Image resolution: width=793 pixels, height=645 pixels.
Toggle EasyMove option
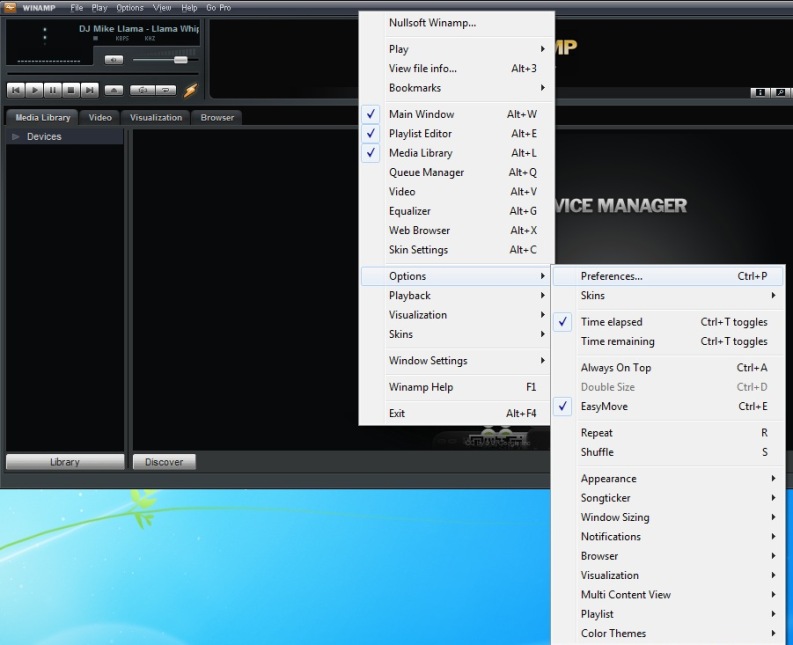click(668, 406)
